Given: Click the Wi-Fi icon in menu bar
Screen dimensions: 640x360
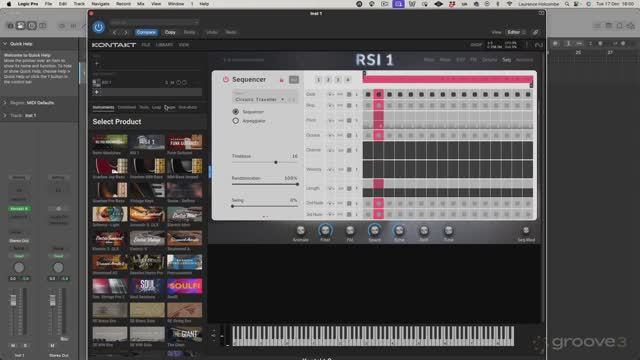Looking at the screenshot, I should click(509, 4).
